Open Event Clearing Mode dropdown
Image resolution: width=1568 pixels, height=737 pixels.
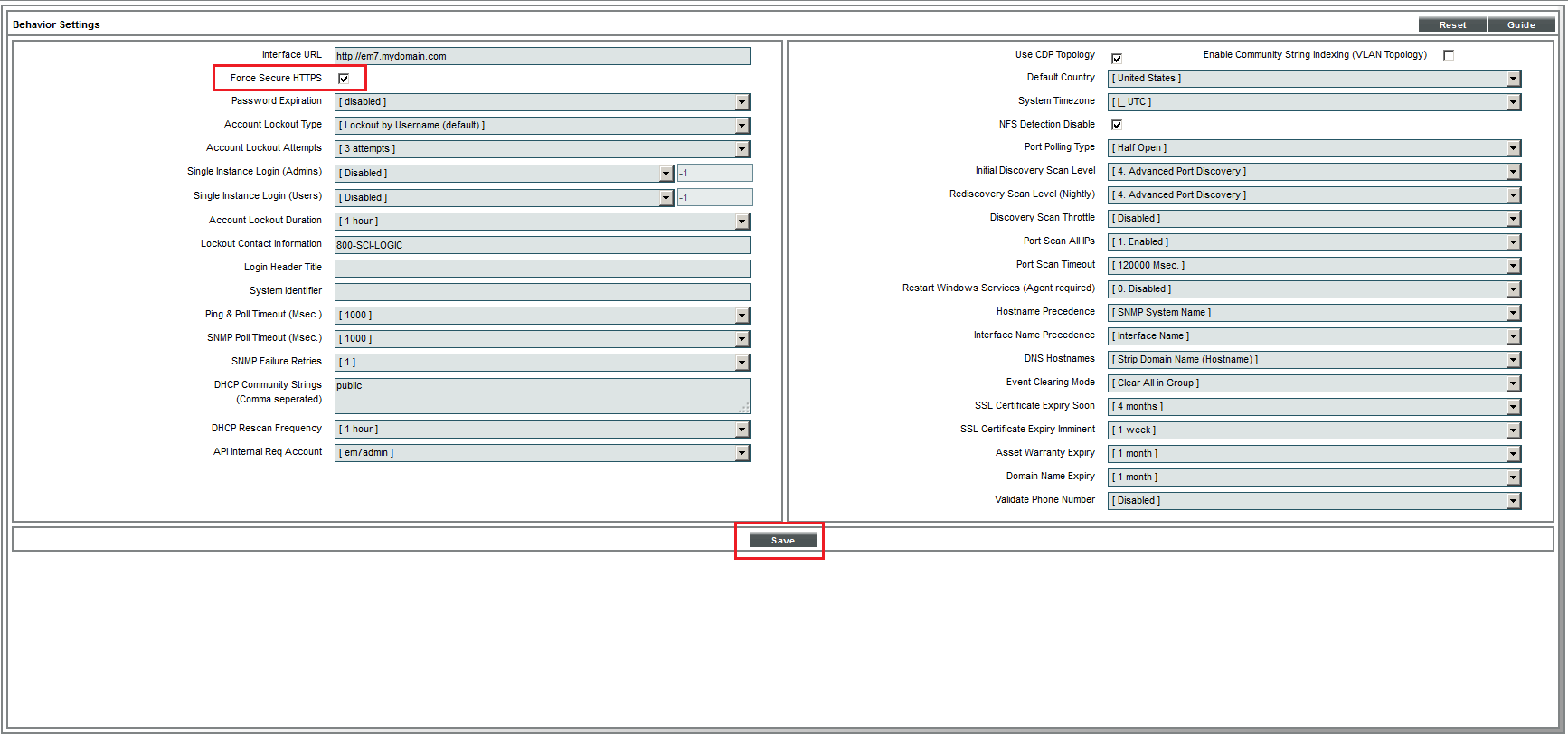coord(1315,383)
